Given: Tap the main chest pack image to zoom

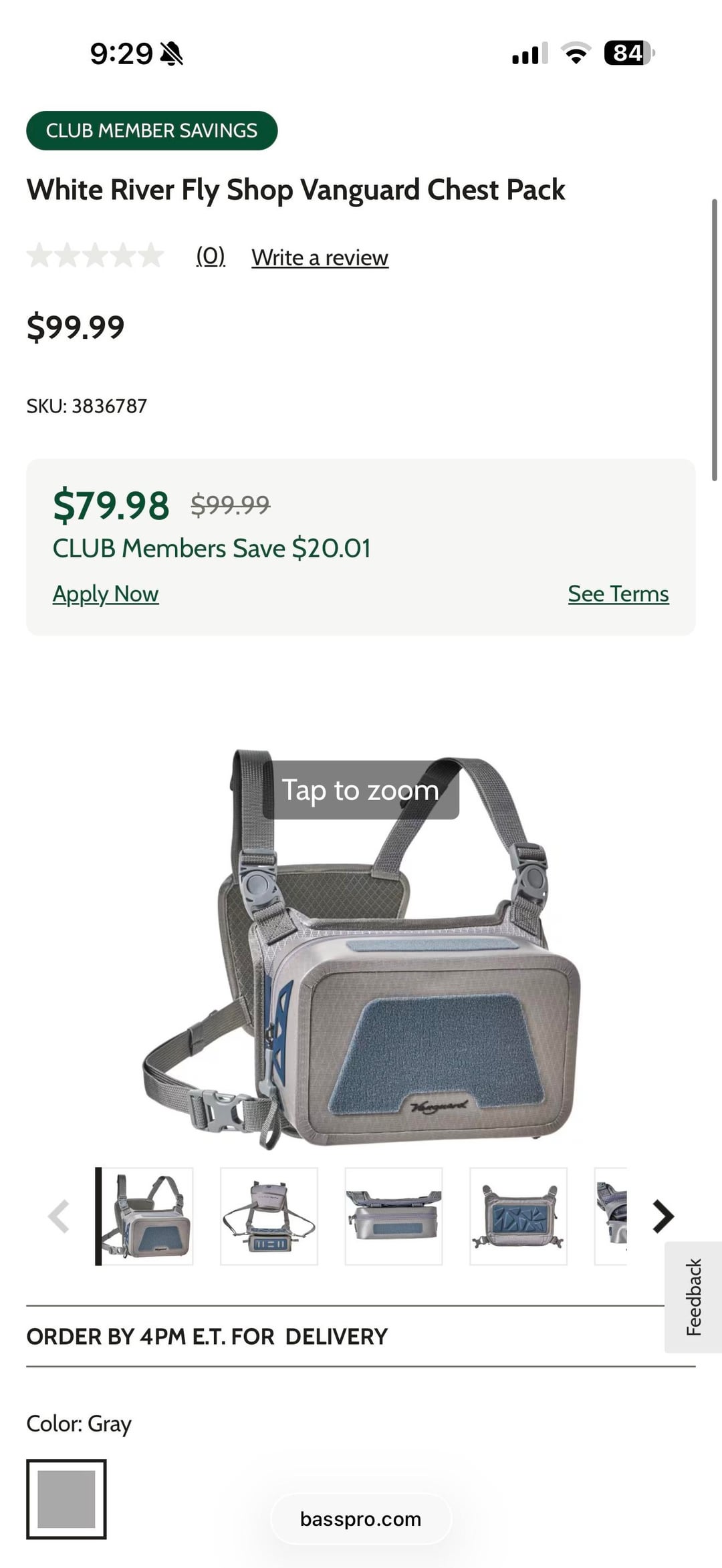Looking at the screenshot, I should coord(361,949).
